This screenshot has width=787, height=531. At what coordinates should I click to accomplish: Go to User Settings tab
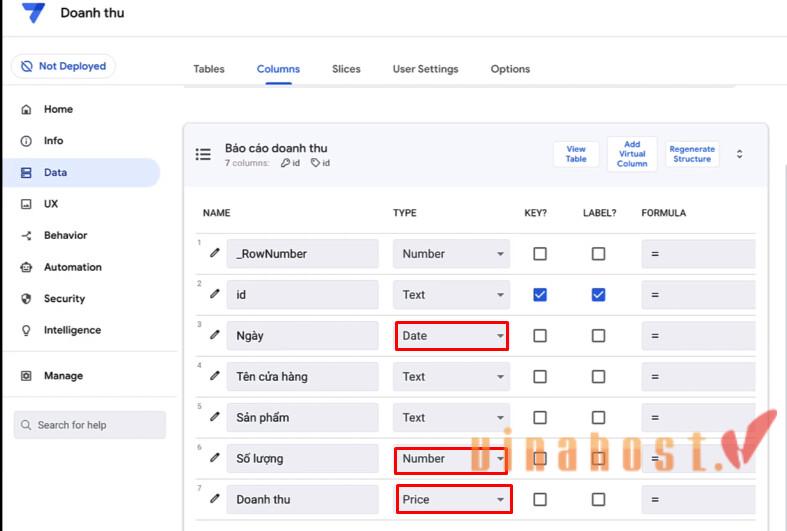tap(425, 69)
